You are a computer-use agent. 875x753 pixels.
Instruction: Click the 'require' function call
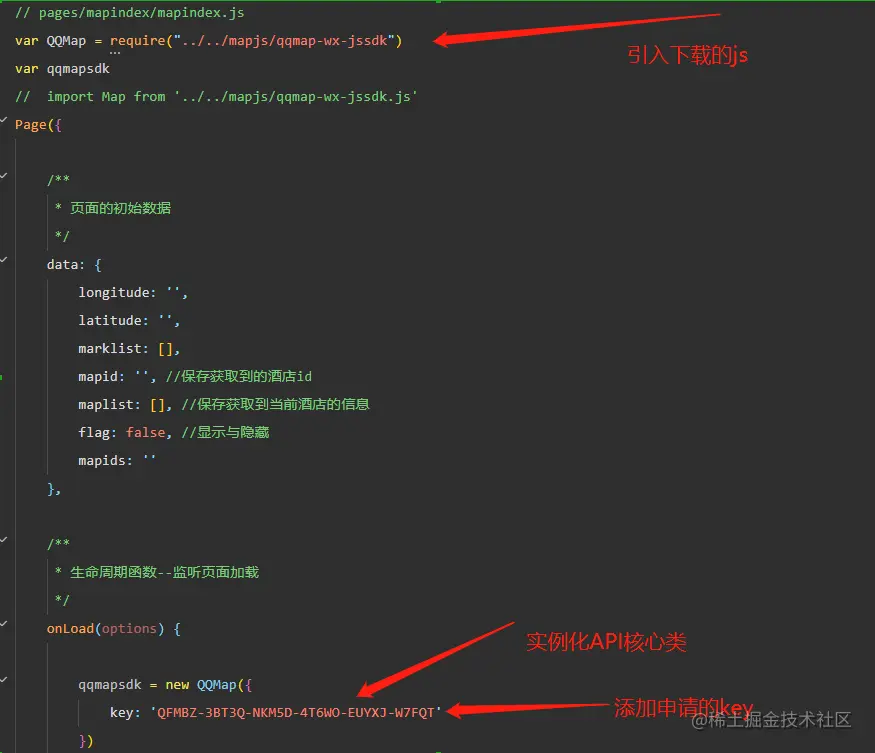tap(138, 41)
